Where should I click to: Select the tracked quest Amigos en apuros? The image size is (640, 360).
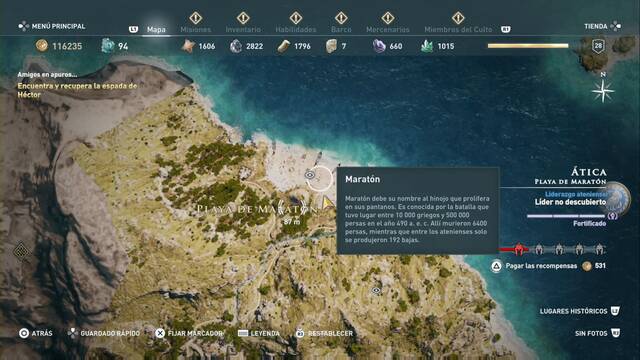tap(47, 75)
